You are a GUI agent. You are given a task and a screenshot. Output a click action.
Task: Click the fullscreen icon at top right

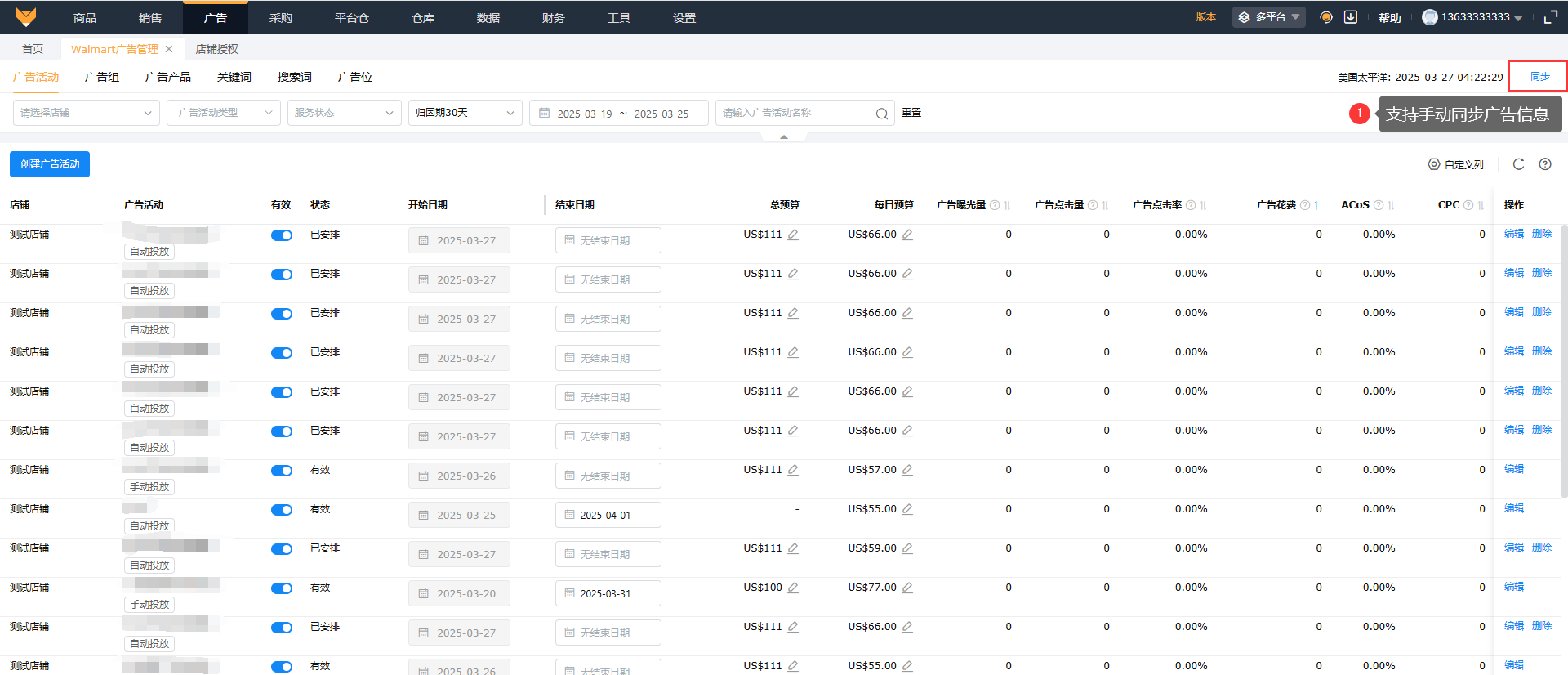[1550, 17]
